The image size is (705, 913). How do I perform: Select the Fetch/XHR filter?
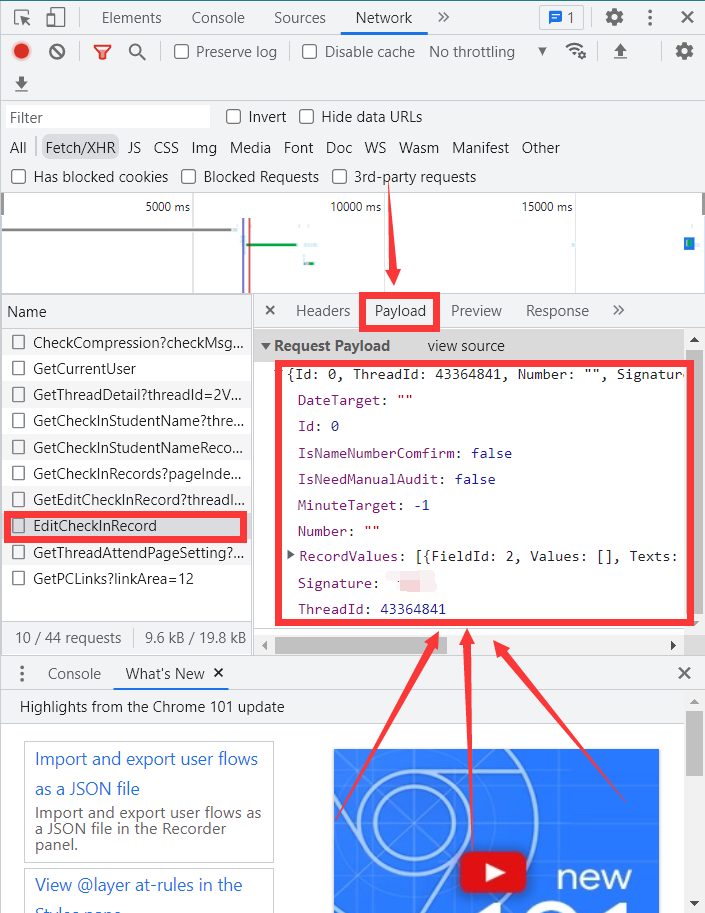click(80, 148)
